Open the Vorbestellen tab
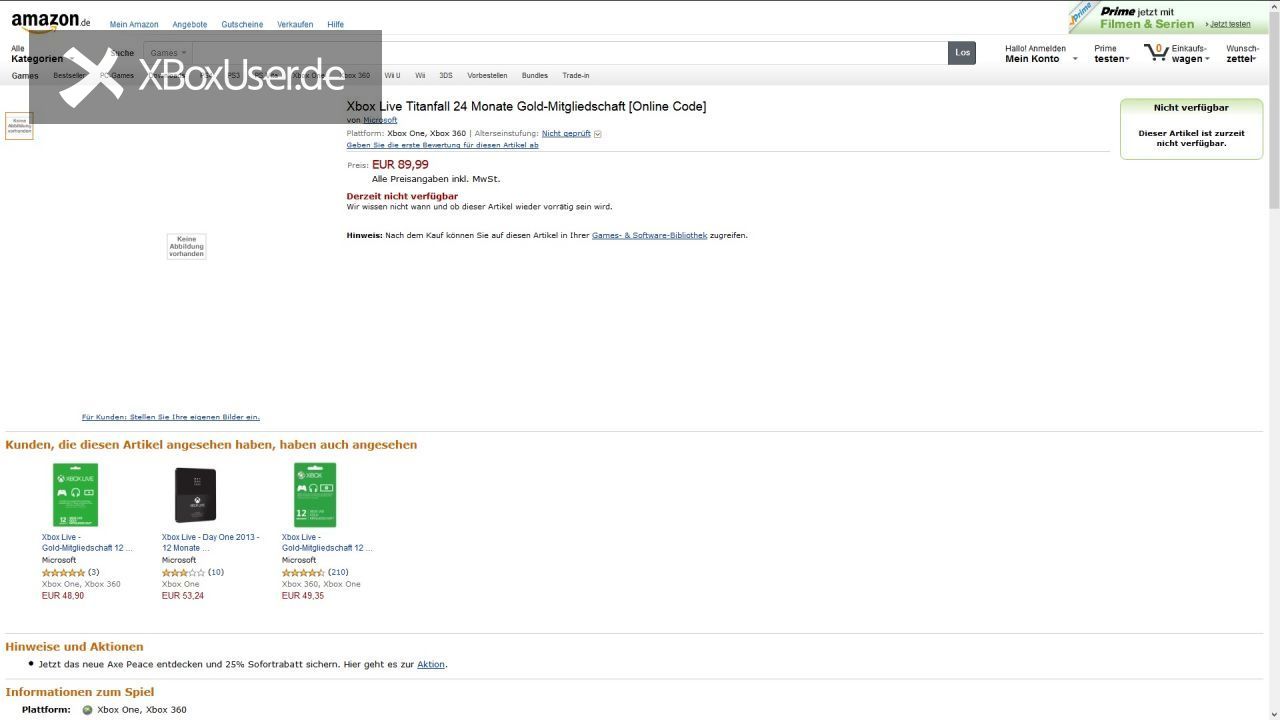Screen dimensions: 1280x720 [487, 76]
